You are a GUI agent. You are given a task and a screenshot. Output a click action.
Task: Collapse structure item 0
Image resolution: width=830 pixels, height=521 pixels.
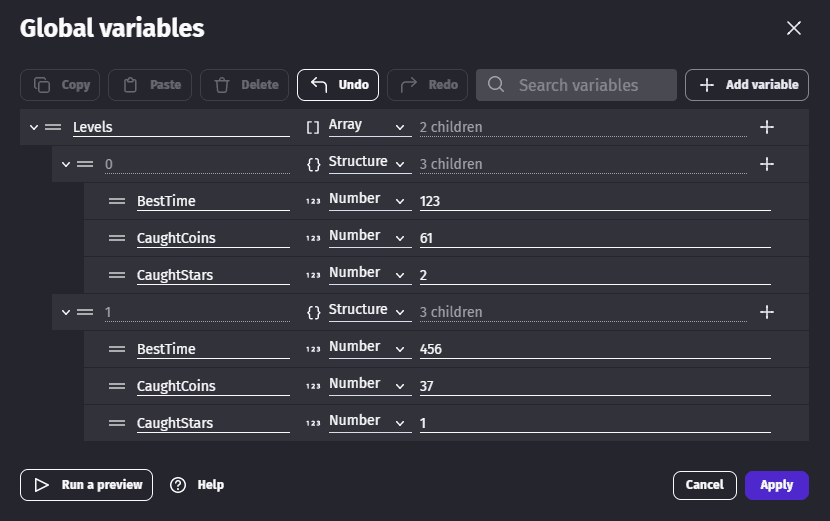pos(66,164)
